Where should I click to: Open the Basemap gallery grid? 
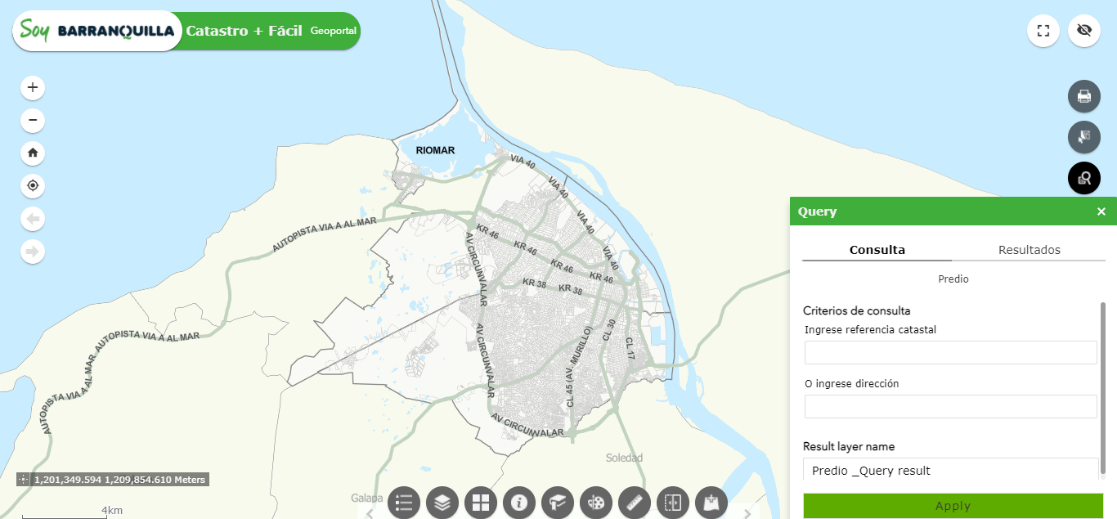(x=481, y=503)
